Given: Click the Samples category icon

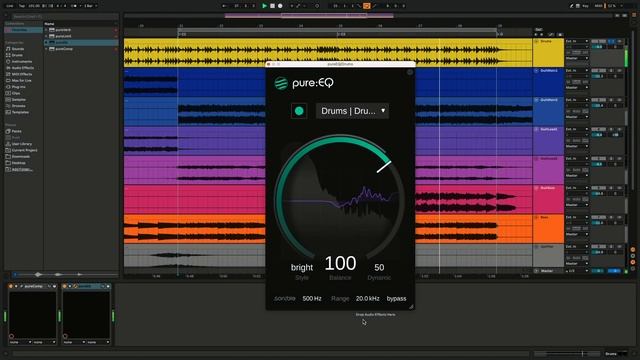Looking at the screenshot, I should pyautogui.click(x=8, y=100).
